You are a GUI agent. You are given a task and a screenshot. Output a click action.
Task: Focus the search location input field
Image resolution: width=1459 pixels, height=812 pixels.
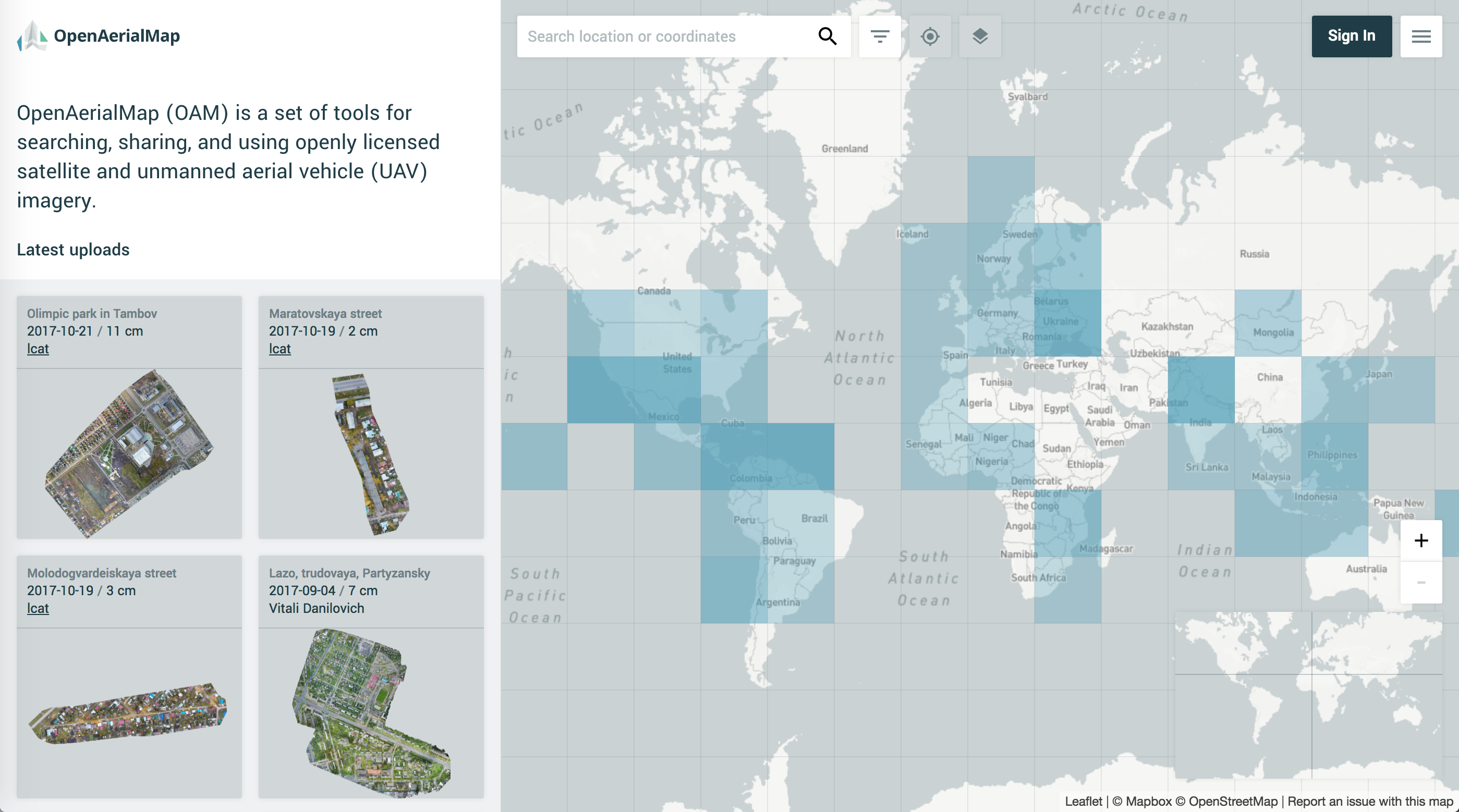663,36
